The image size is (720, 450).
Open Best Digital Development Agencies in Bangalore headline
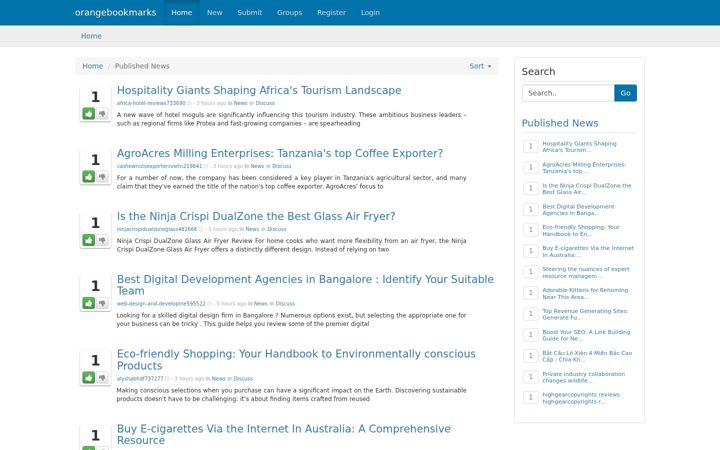[x=305, y=285]
